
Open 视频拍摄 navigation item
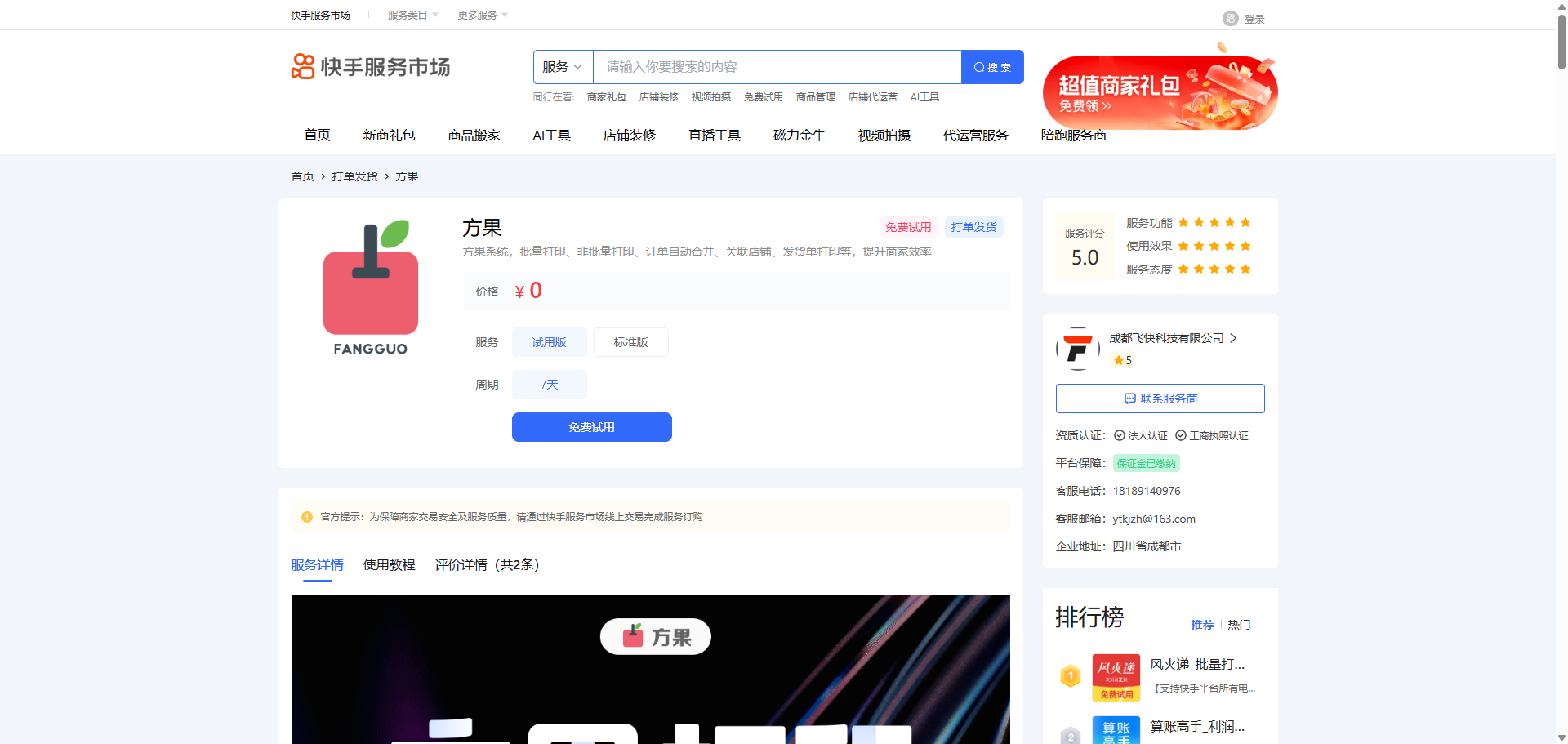tap(884, 136)
